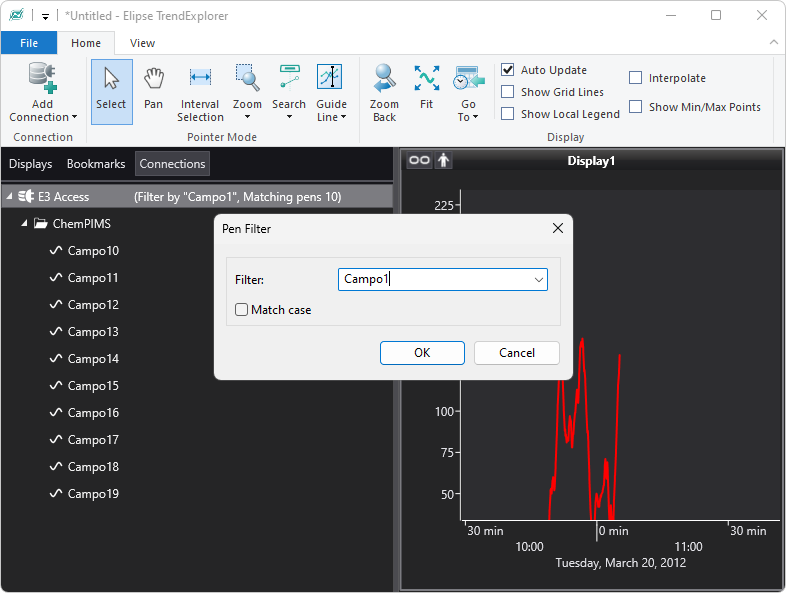Choose the Interval Selection tool
This screenshot has height=593, width=786.
(200, 91)
